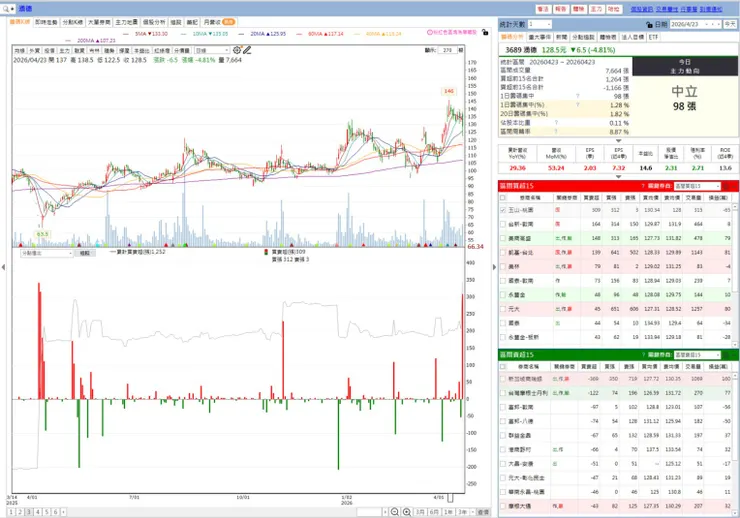
Task: Open the 重大事件 tab
Action: pyautogui.click(x=539, y=37)
